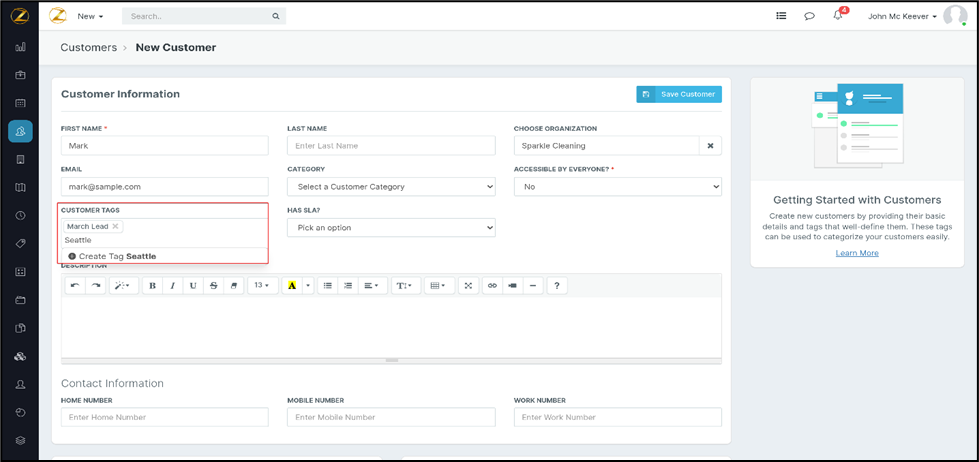Click the Save Customer button

coord(679,94)
